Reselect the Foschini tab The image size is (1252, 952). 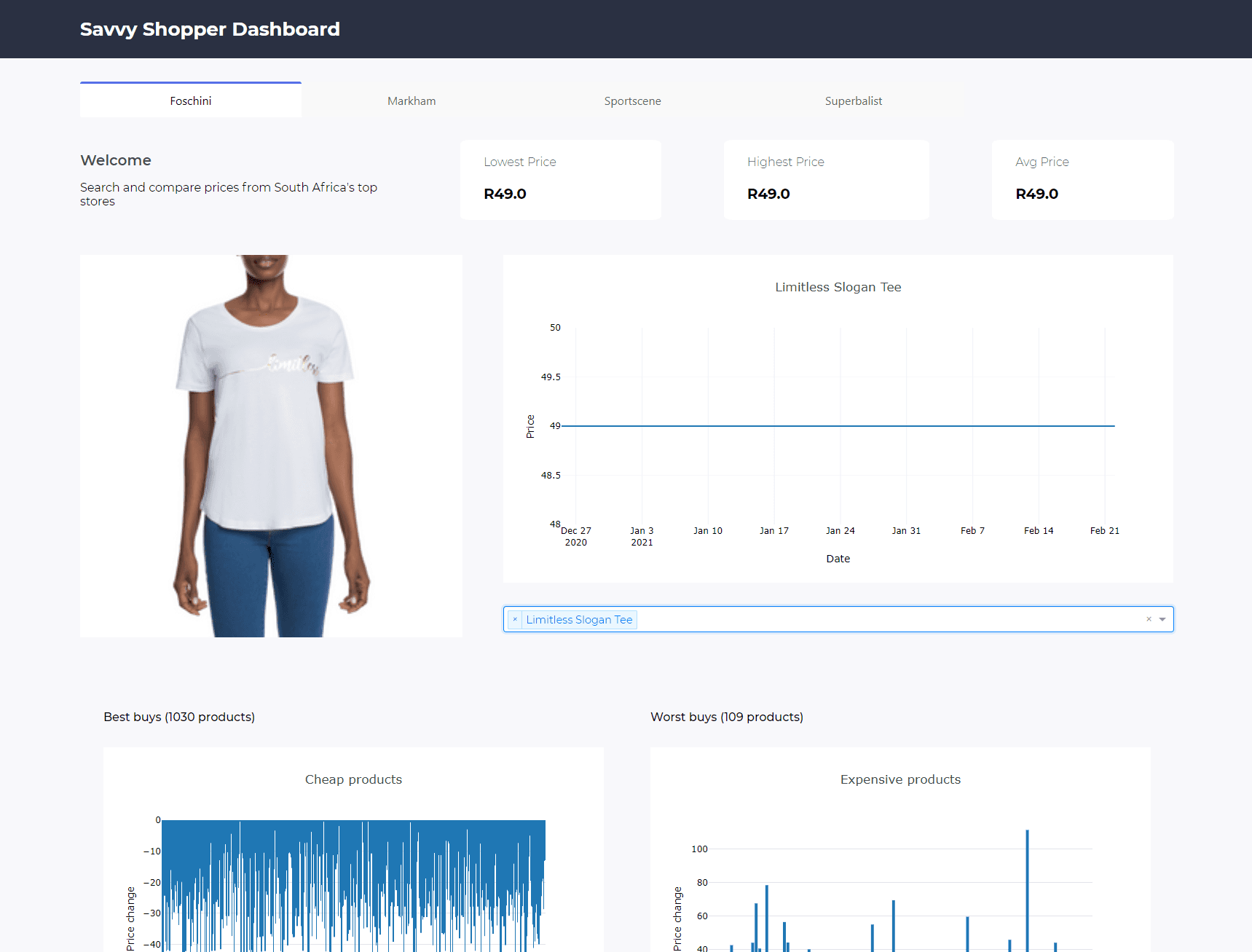click(x=190, y=101)
